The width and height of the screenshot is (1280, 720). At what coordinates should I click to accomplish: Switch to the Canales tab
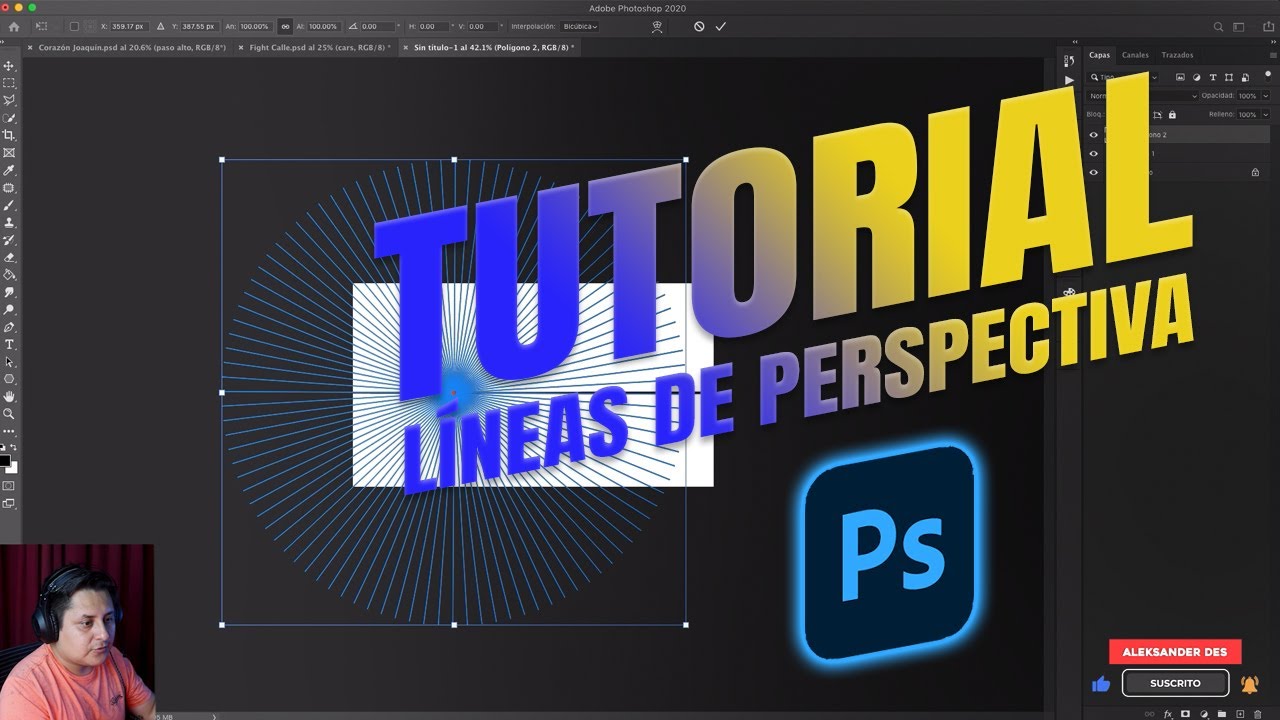pyautogui.click(x=1135, y=56)
